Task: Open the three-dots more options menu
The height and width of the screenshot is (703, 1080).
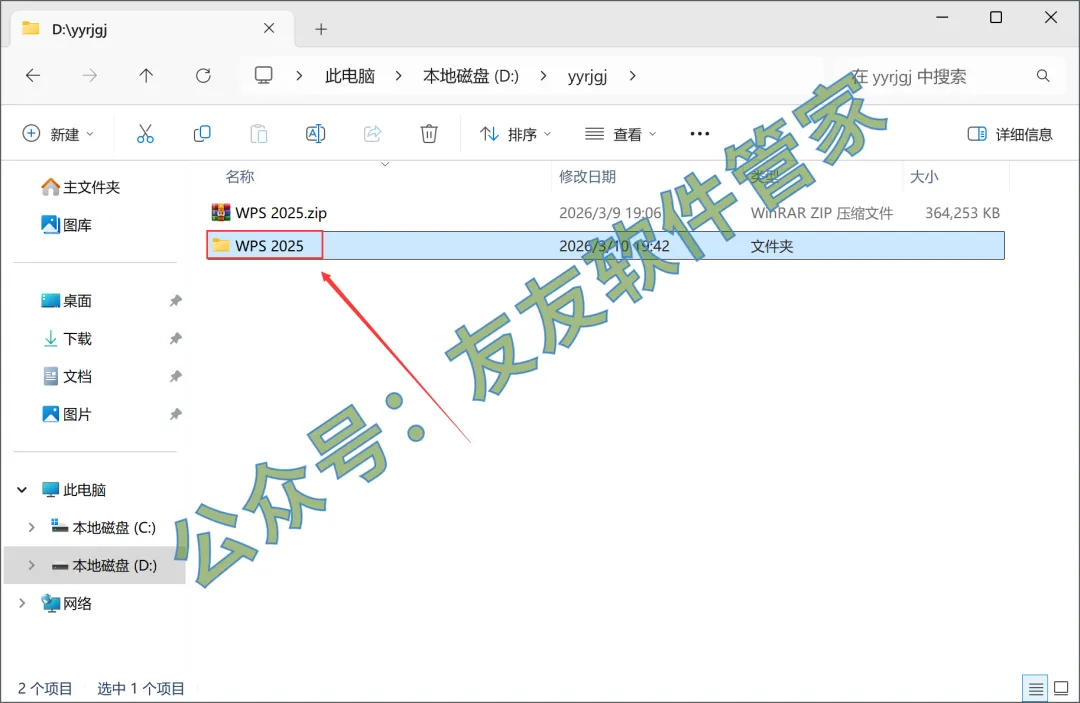Action: [700, 134]
